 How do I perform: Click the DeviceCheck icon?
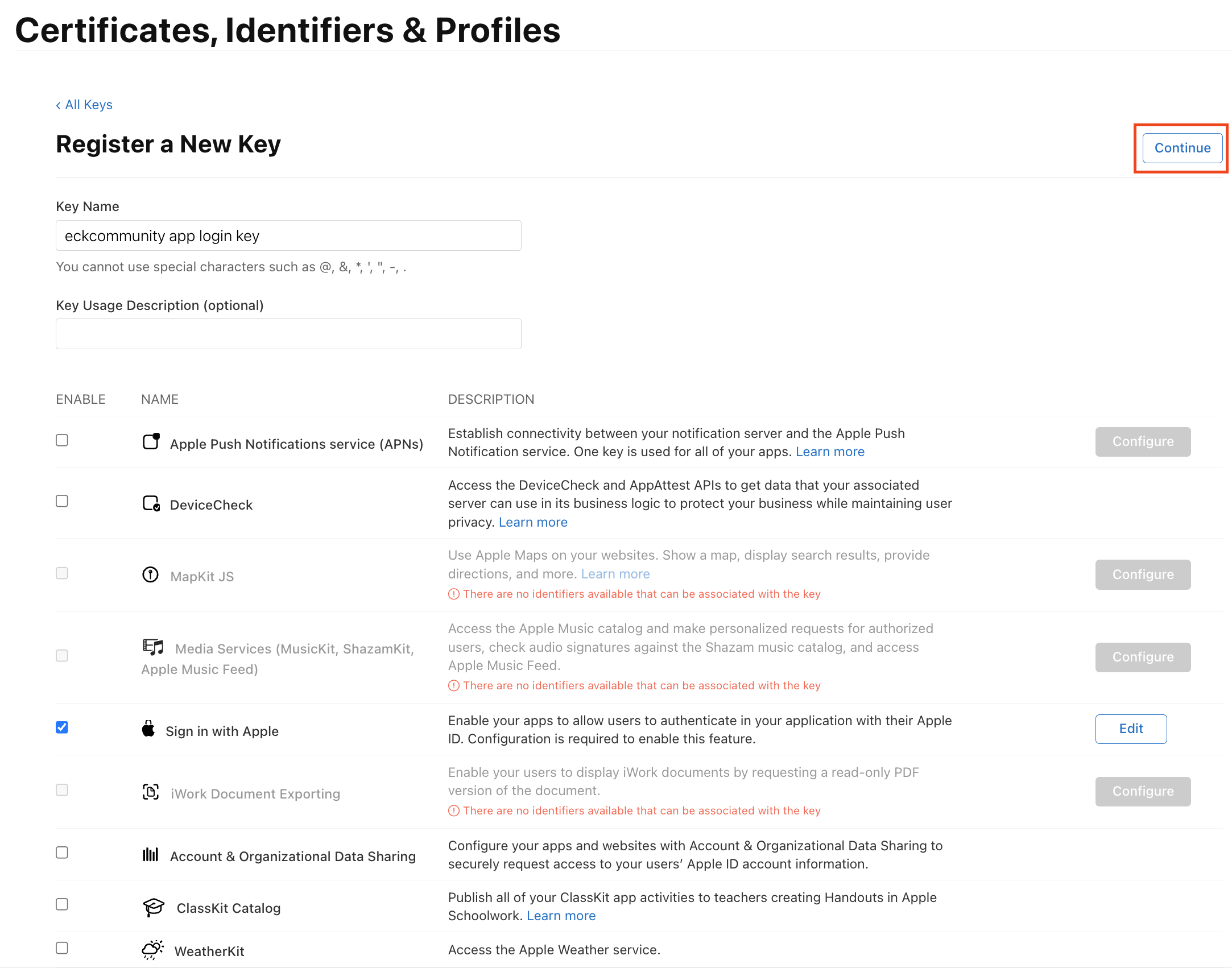point(151,503)
